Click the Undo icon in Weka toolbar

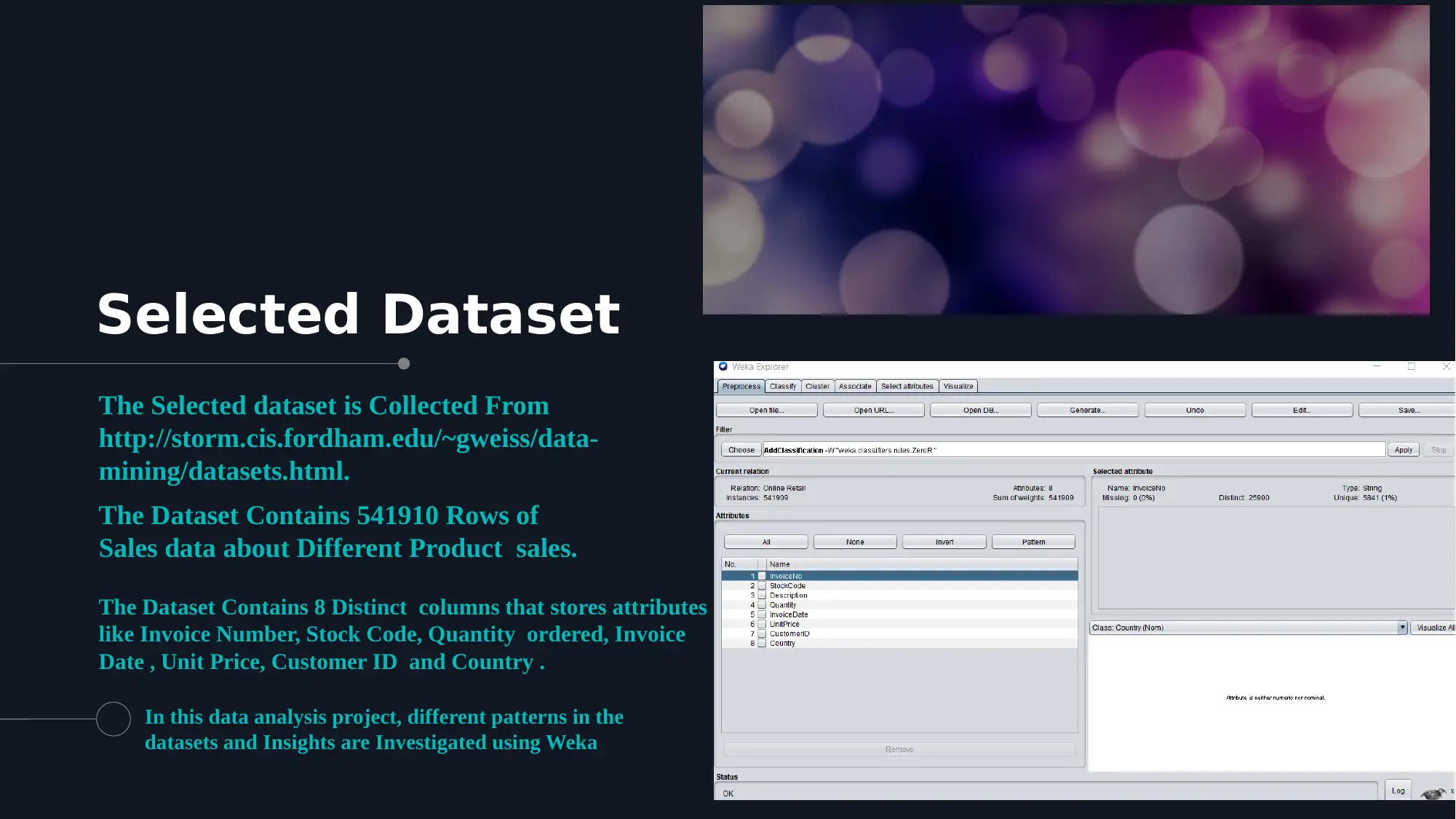1194,410
